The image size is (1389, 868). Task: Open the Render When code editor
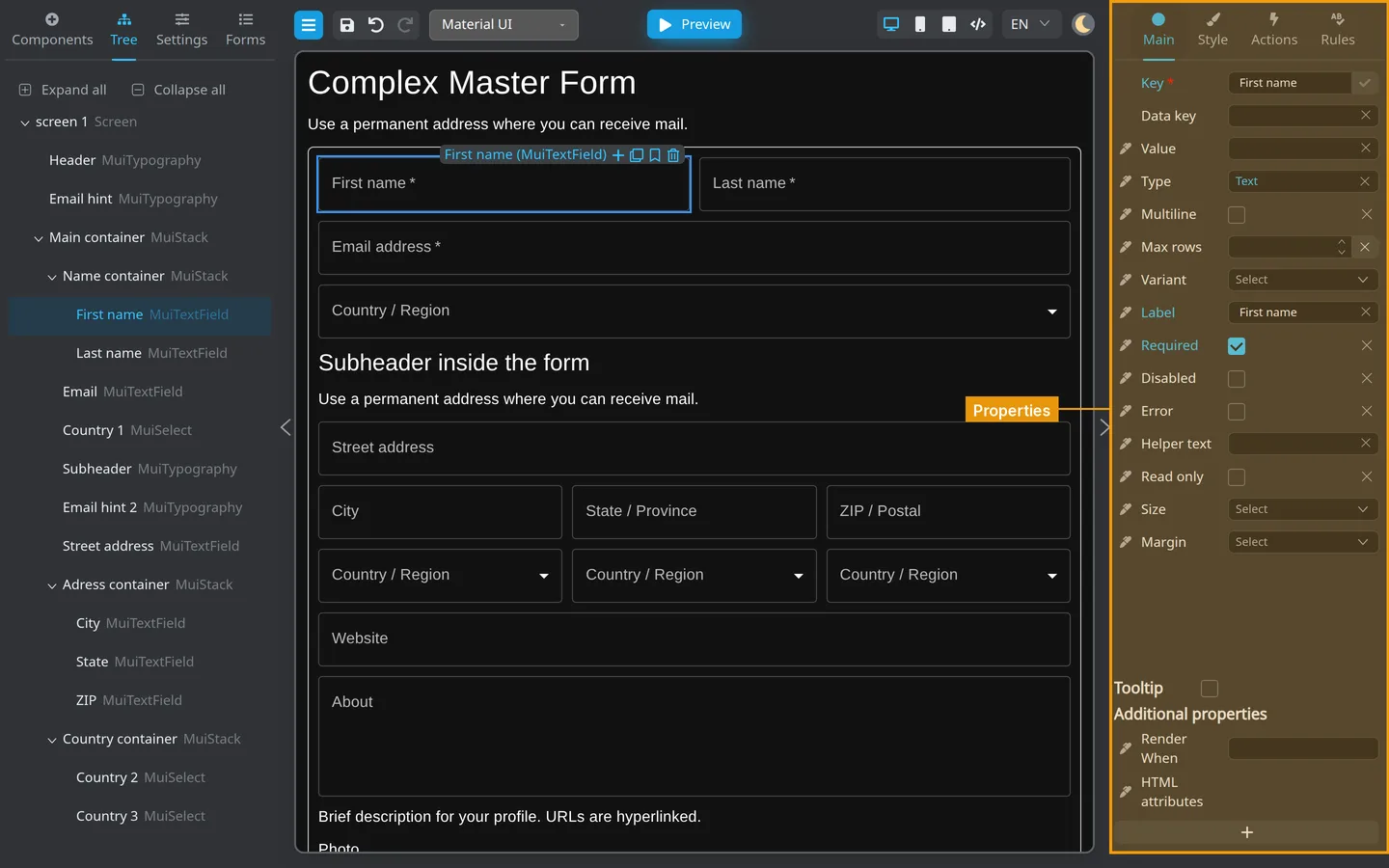[1126, 748]
